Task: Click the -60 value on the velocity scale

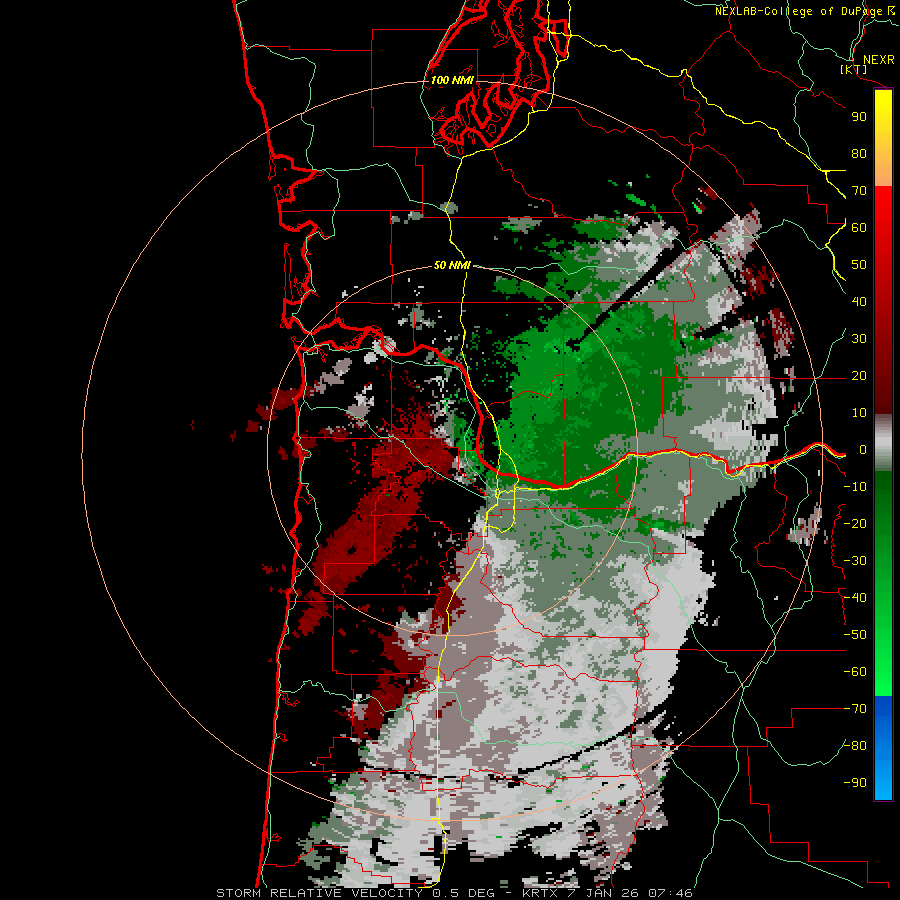Action: [855, 672]
